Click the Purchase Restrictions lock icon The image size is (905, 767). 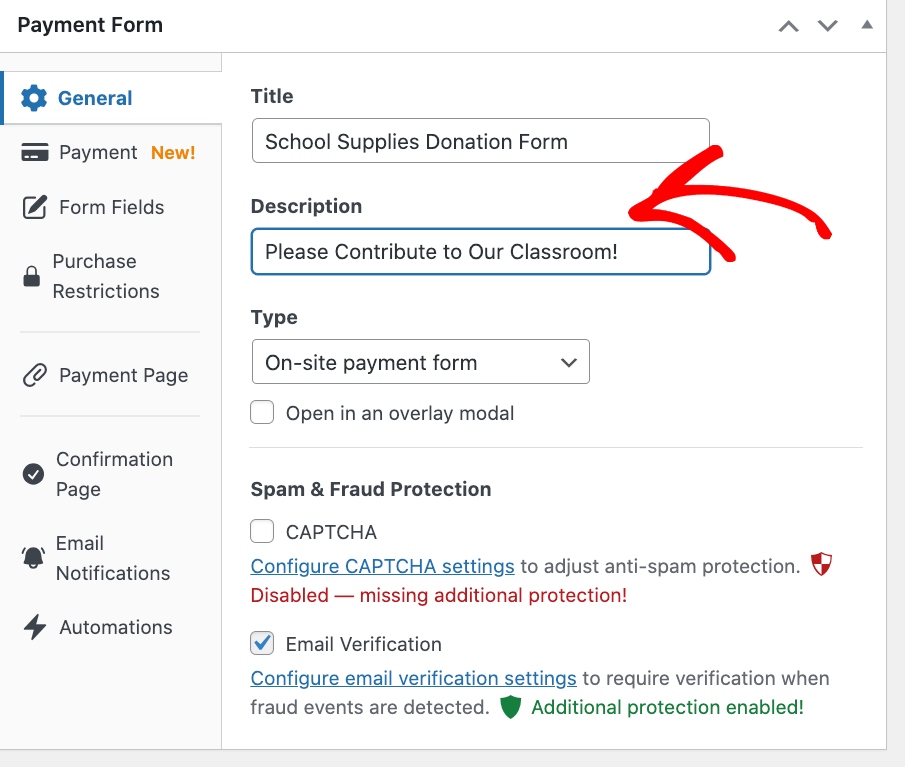coord(32,277)
